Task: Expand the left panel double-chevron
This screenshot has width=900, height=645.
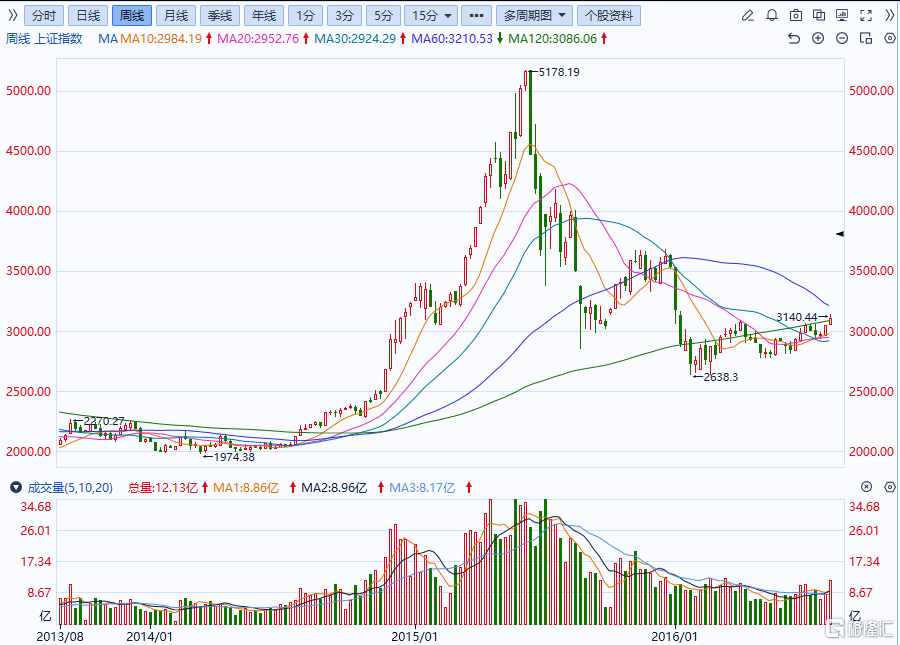Action: pos(12,15)
